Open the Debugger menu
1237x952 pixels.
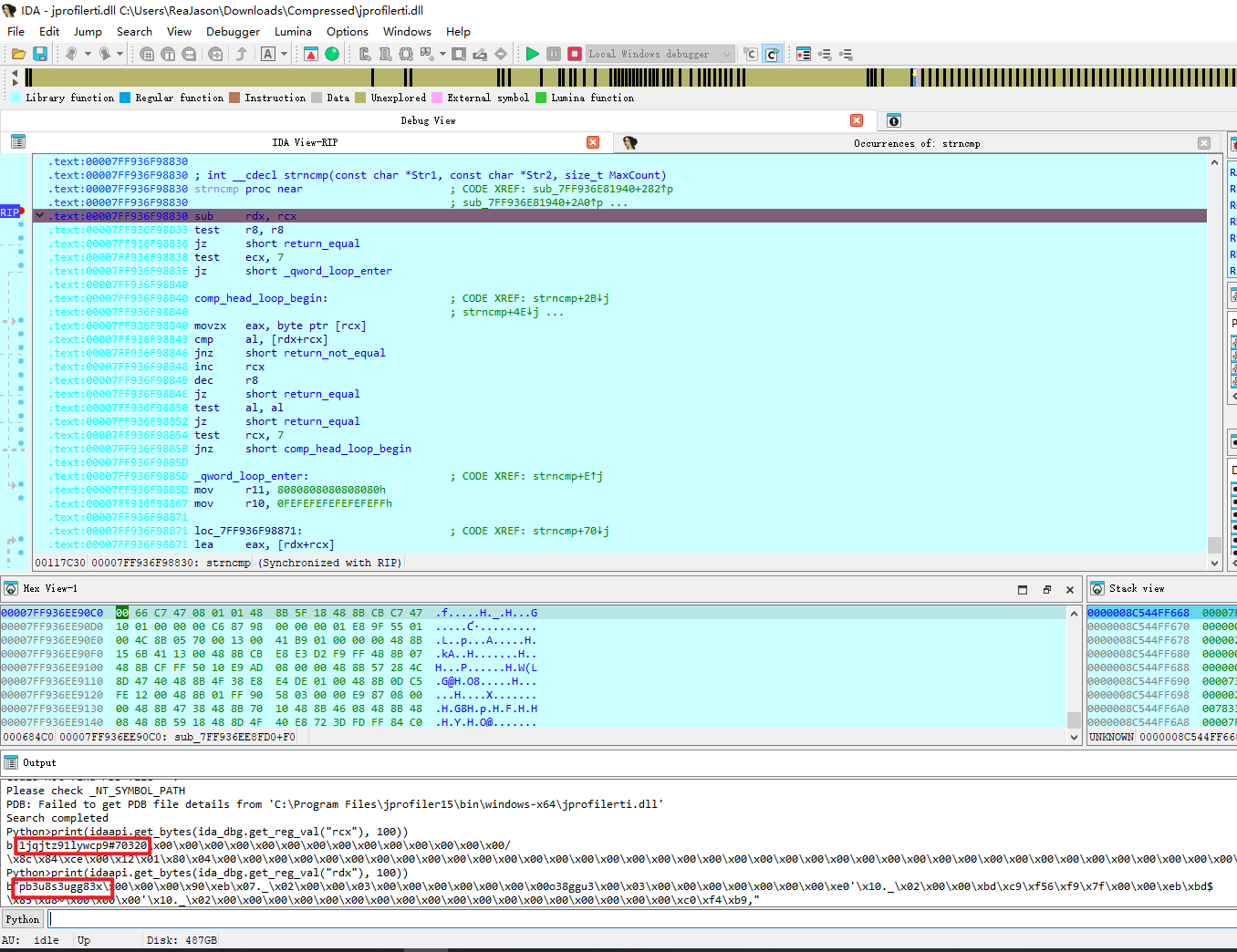click(x=233, y=31)
